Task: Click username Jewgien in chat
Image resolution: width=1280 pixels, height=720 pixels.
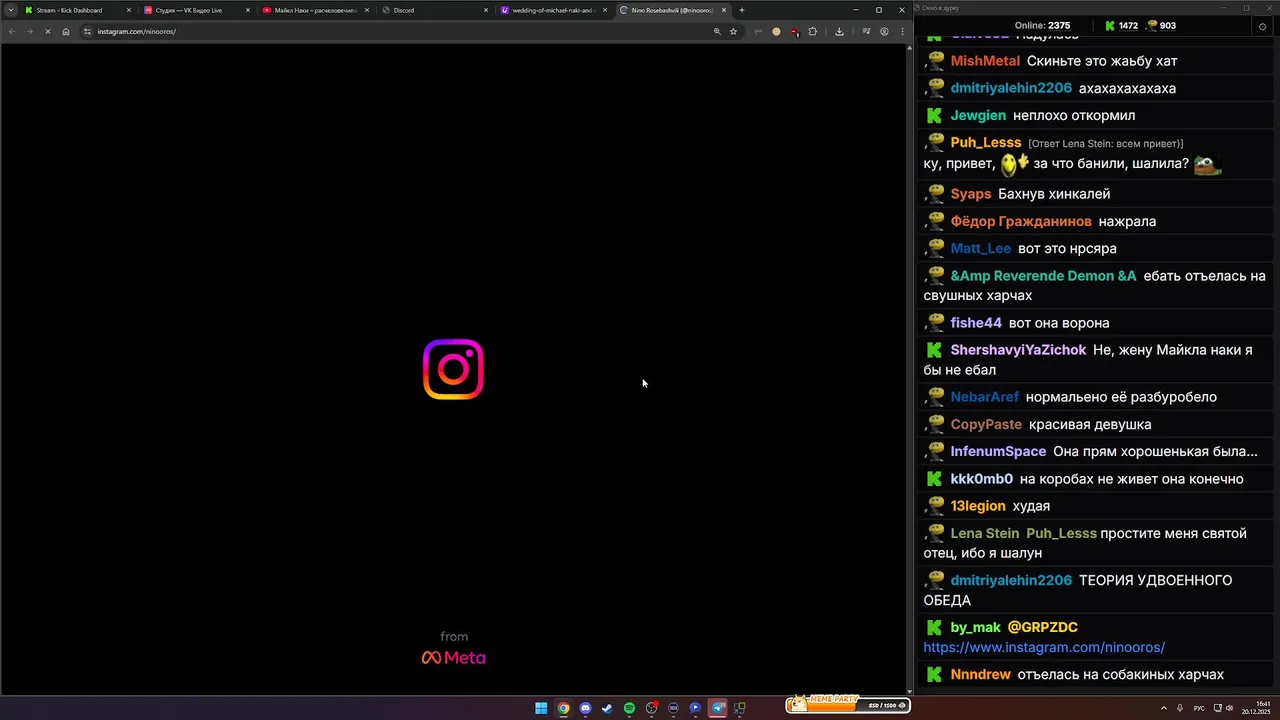Action: [x=978, y=116]
